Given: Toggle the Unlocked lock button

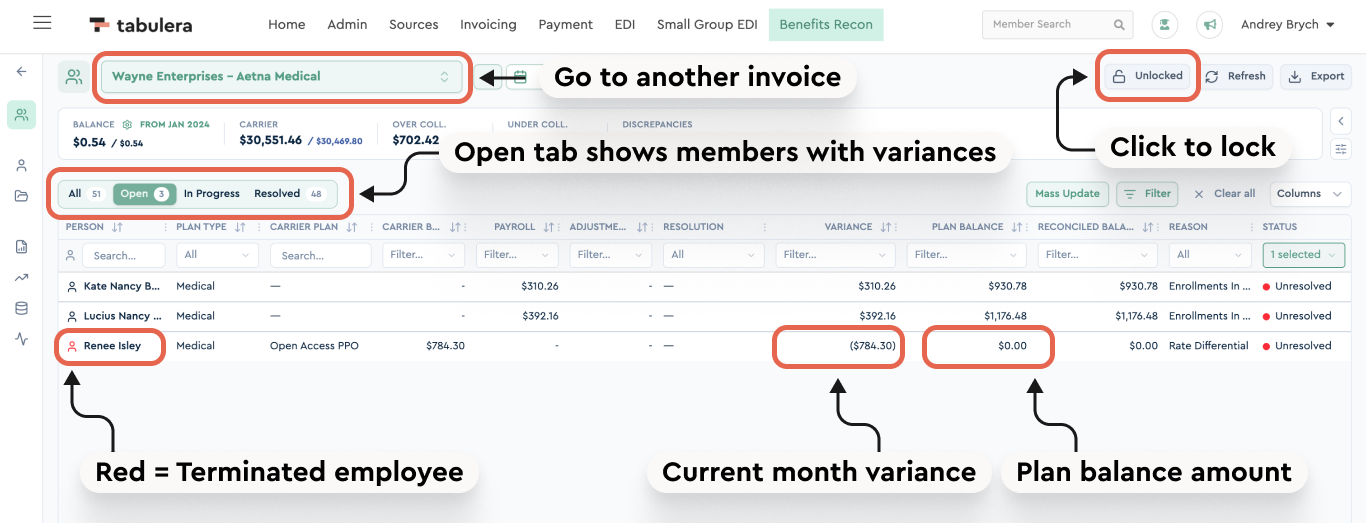Looking at the screenshot, I should tap(1148, 76).
